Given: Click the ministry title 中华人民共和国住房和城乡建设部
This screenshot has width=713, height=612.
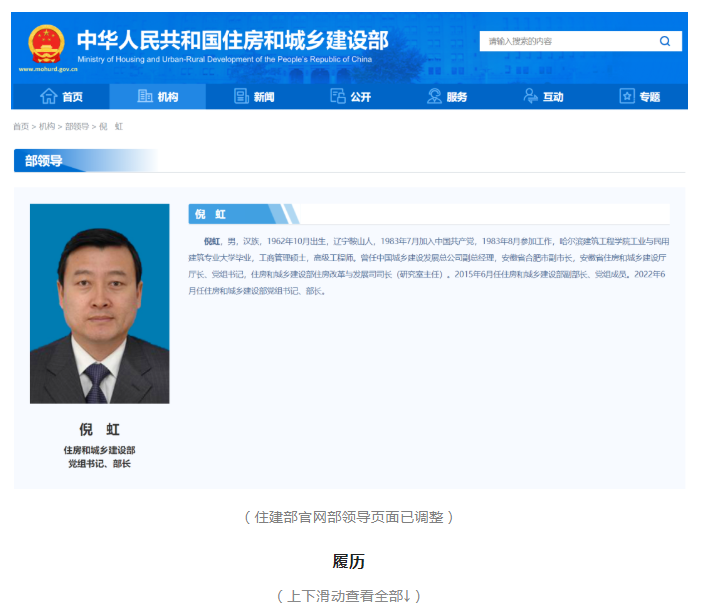Looking at the screenshot, I should 232,40.
